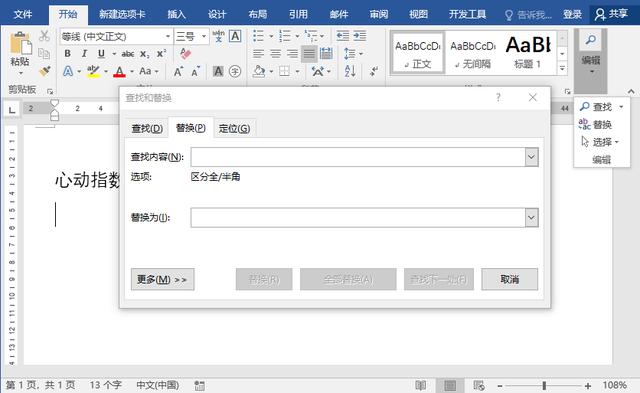This screenshot has width=640, height=393.
Task: Click the 取消 button
Action: [509, 280]
